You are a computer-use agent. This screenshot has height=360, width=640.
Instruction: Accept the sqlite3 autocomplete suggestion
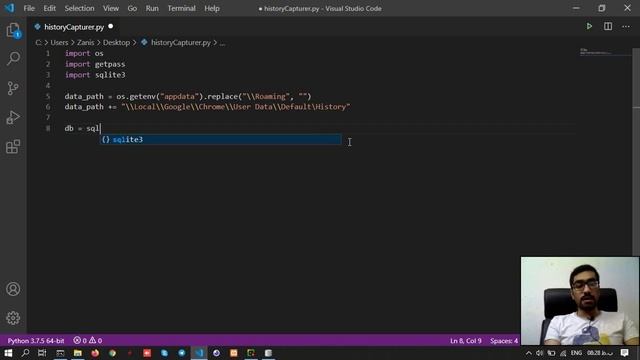tap(221, 140)
